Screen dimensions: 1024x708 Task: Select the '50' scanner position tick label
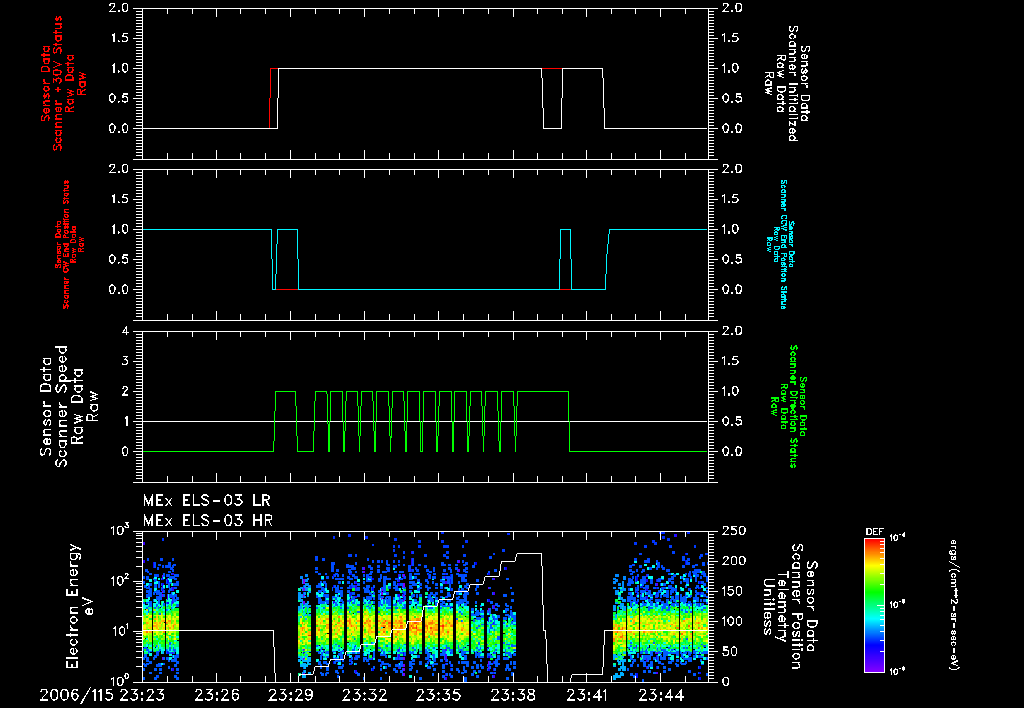click(730, 652)
